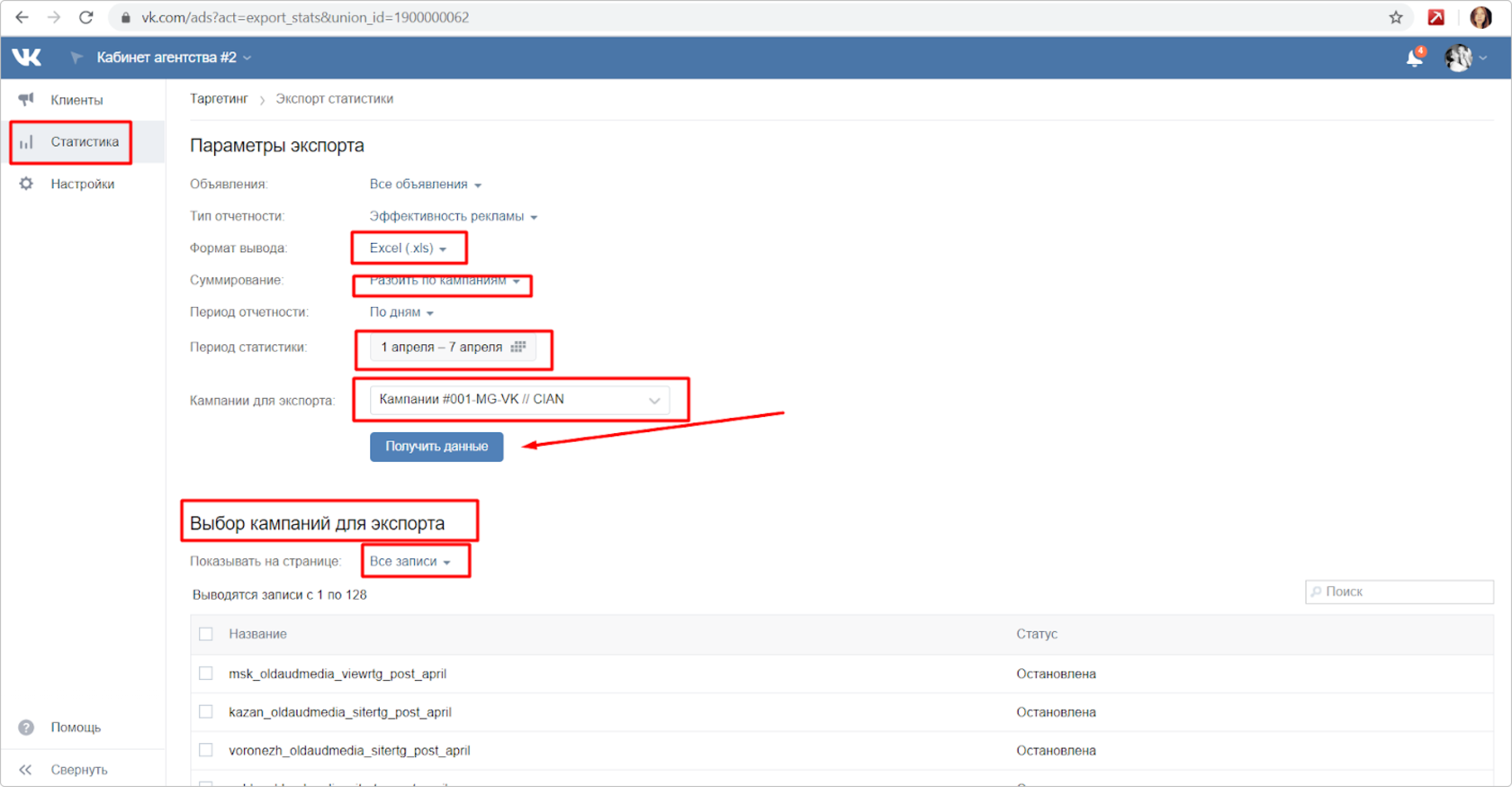Bookmark page with star icon
The image size is (1512, 787).
(1396, 17)
